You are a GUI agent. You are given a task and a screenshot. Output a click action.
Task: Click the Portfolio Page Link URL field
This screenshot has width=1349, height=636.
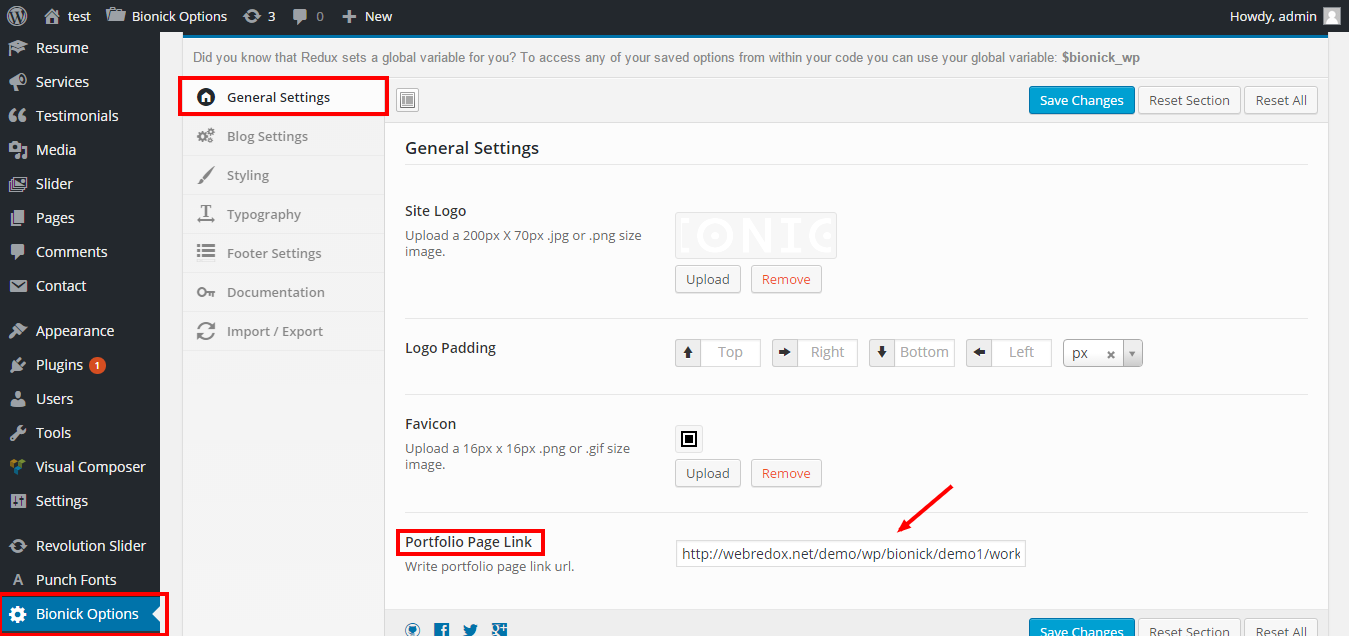coord(851,553)
